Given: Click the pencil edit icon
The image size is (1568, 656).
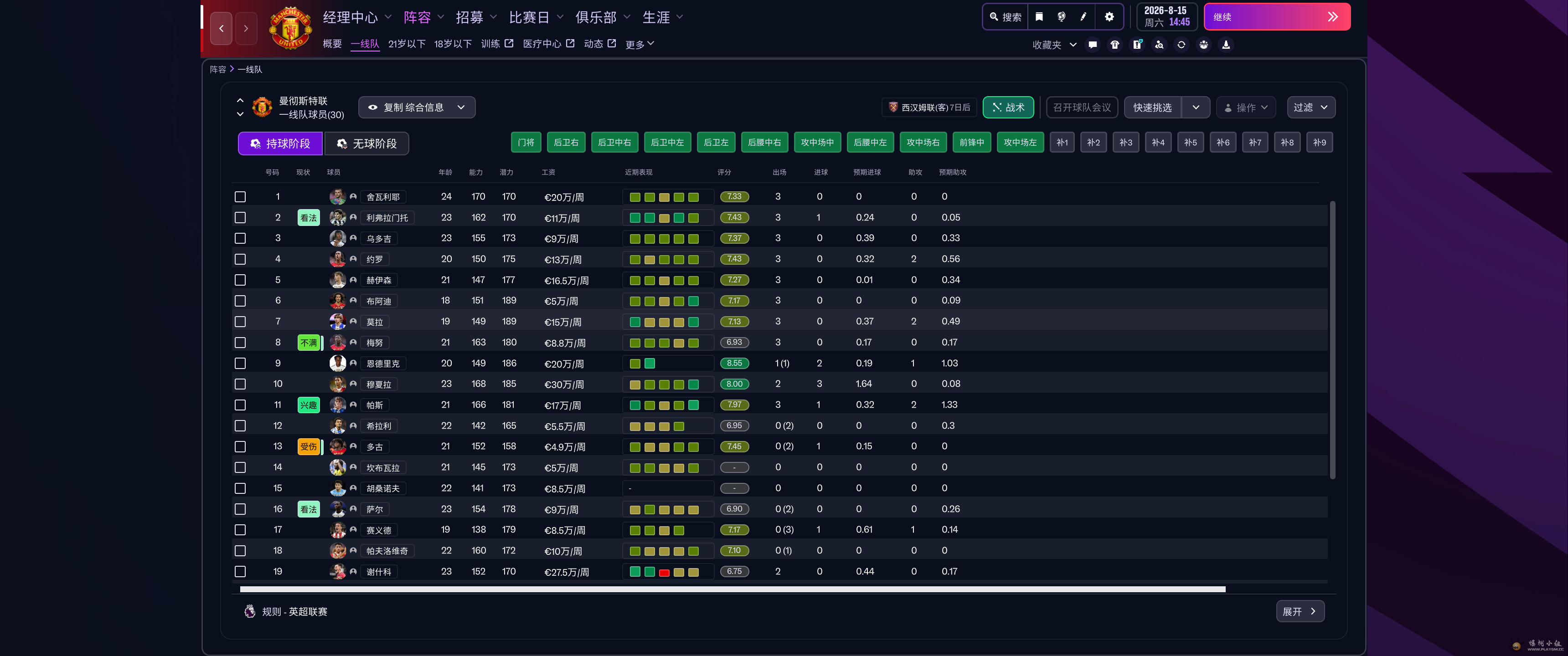Looking at the screenshot, I should pyautogui.click(x=1083, y=17).
